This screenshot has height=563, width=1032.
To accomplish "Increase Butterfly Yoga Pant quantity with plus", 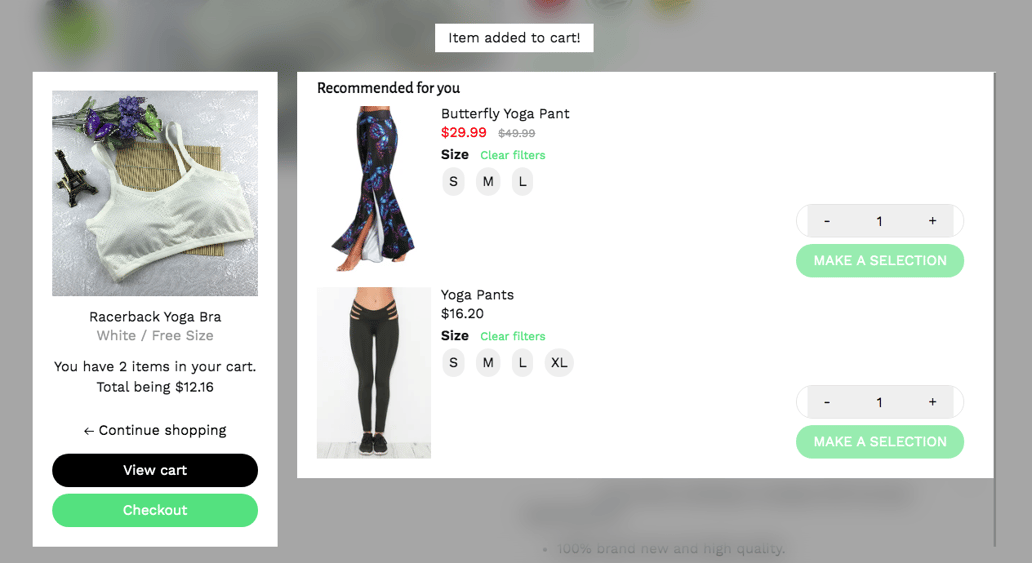I will (x=933, y=221).
